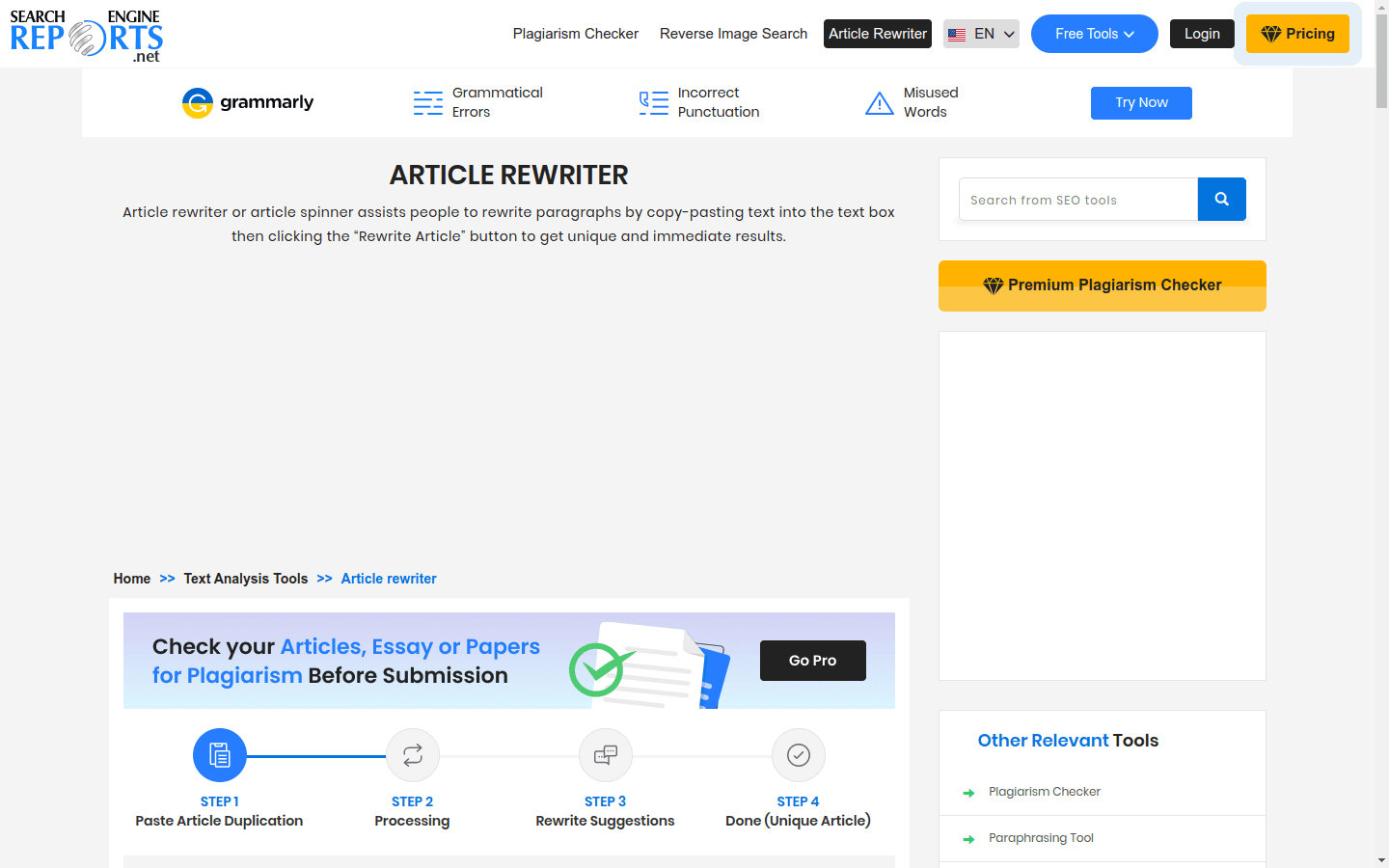The image size is (1389, 868).
Task: Click the Step 4 done checkmark icon
Action: pyautogui.click(x=798, y=755)
